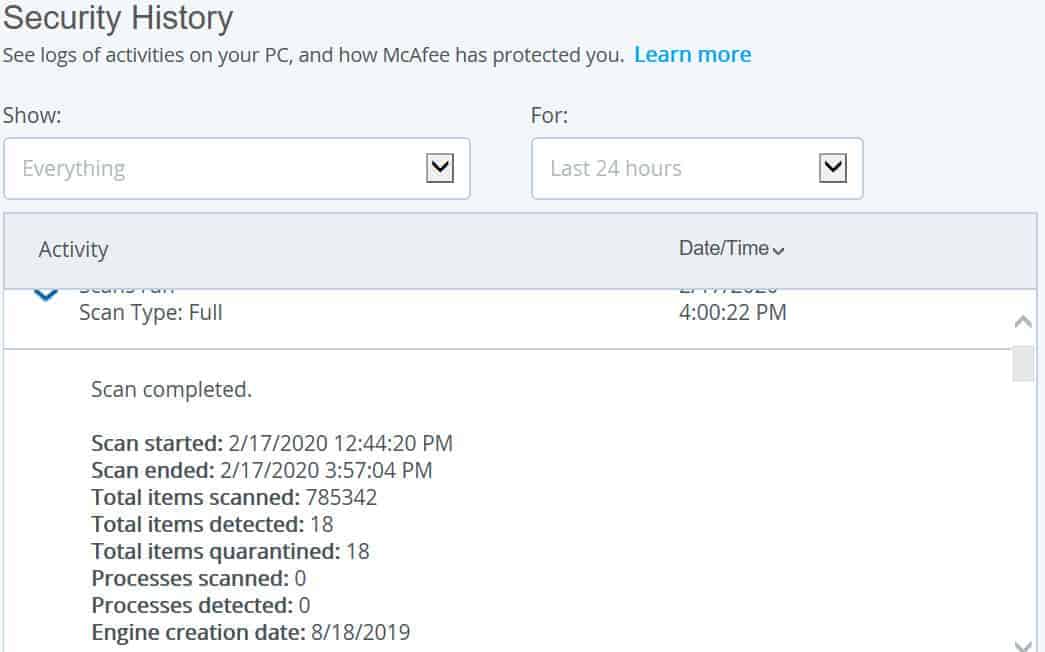Select the Activity column header
1045x652 pixels.
pyautogui.click(x=73, y=249)
